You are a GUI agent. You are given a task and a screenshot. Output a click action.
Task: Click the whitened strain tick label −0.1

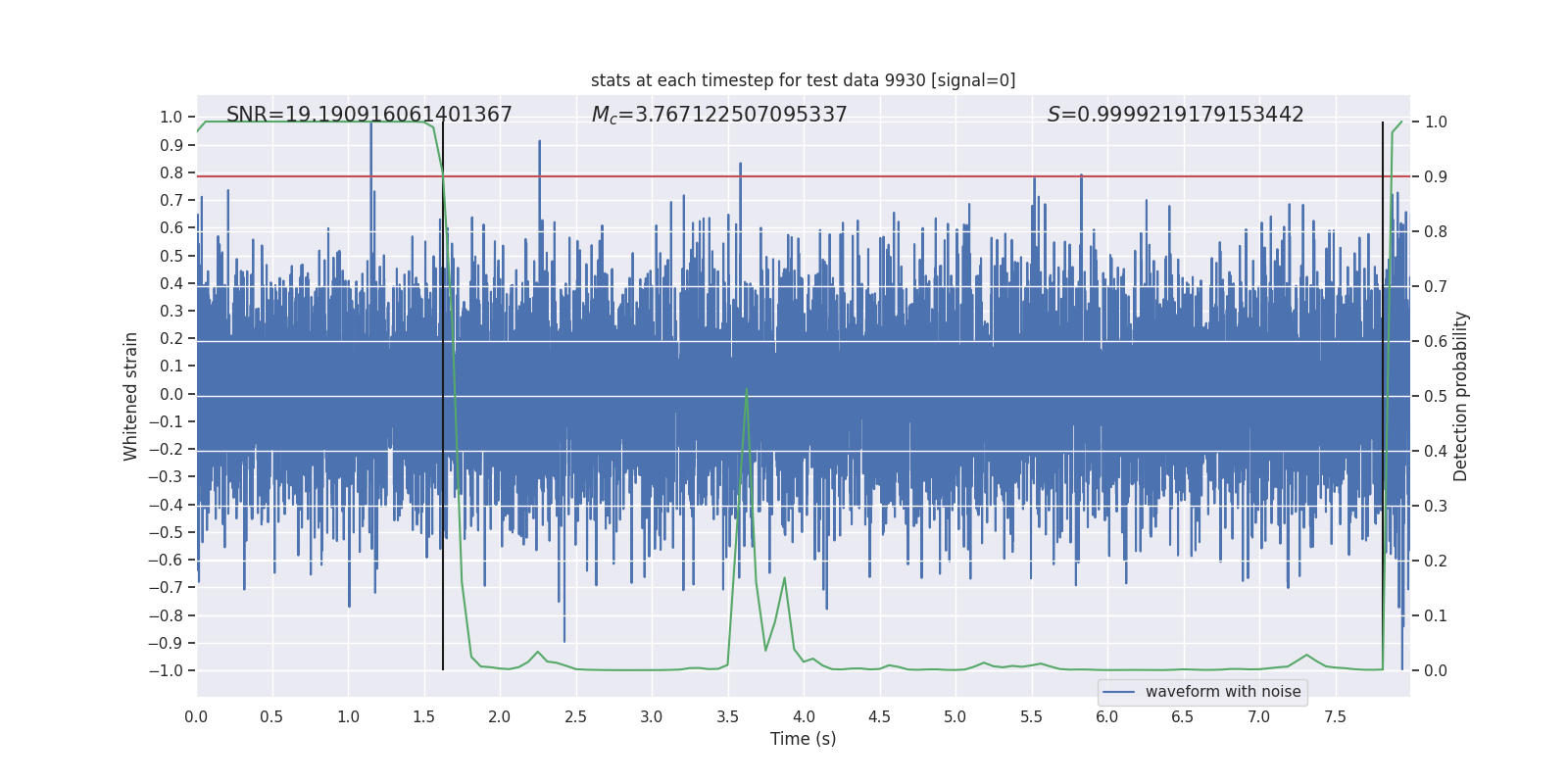click(166, 421)
